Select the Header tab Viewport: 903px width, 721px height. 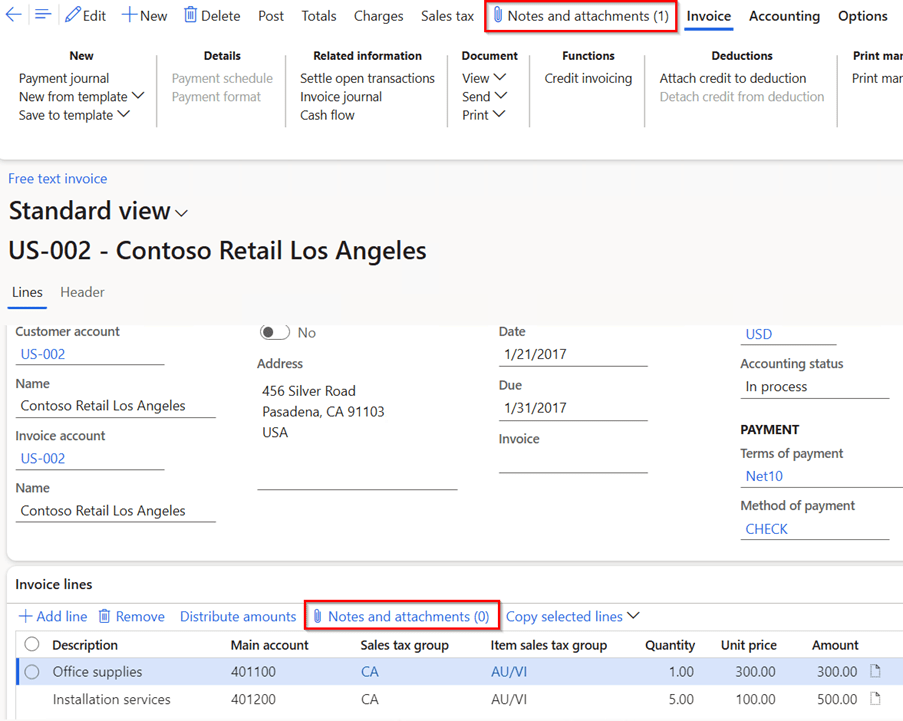82,292
